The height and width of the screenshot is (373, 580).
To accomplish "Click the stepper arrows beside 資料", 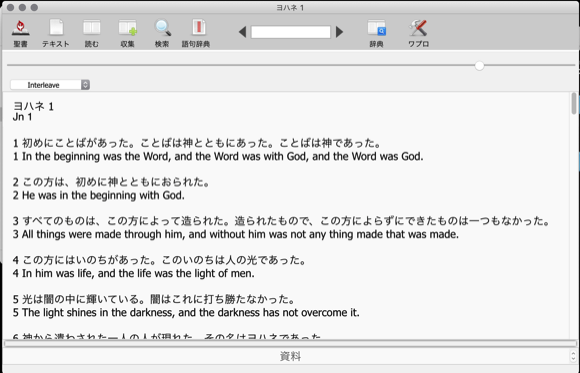I will point(573,356).
